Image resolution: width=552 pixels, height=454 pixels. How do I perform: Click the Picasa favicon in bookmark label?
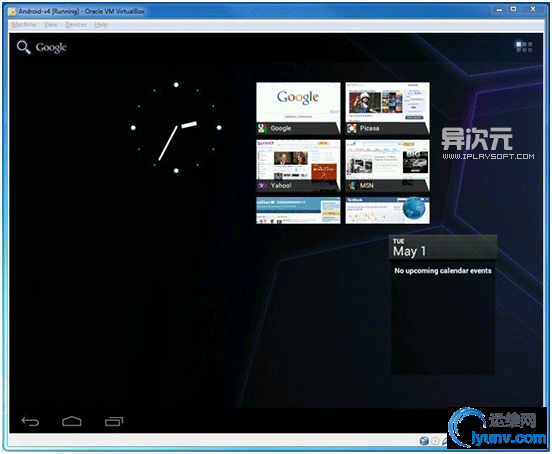click(351, 128)
